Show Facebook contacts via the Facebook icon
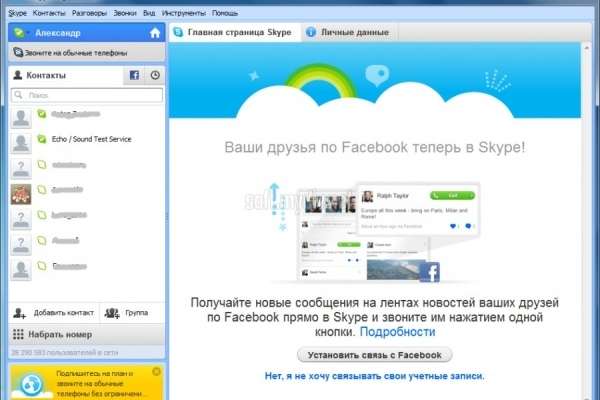600x400 pixels. pyautogui.click(x=134, y=75)
